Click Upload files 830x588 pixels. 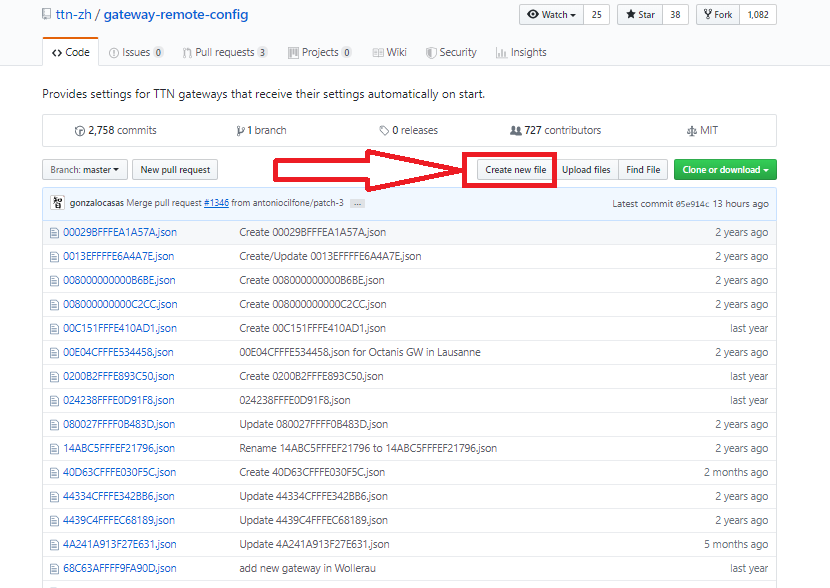[x=586, y=169]
